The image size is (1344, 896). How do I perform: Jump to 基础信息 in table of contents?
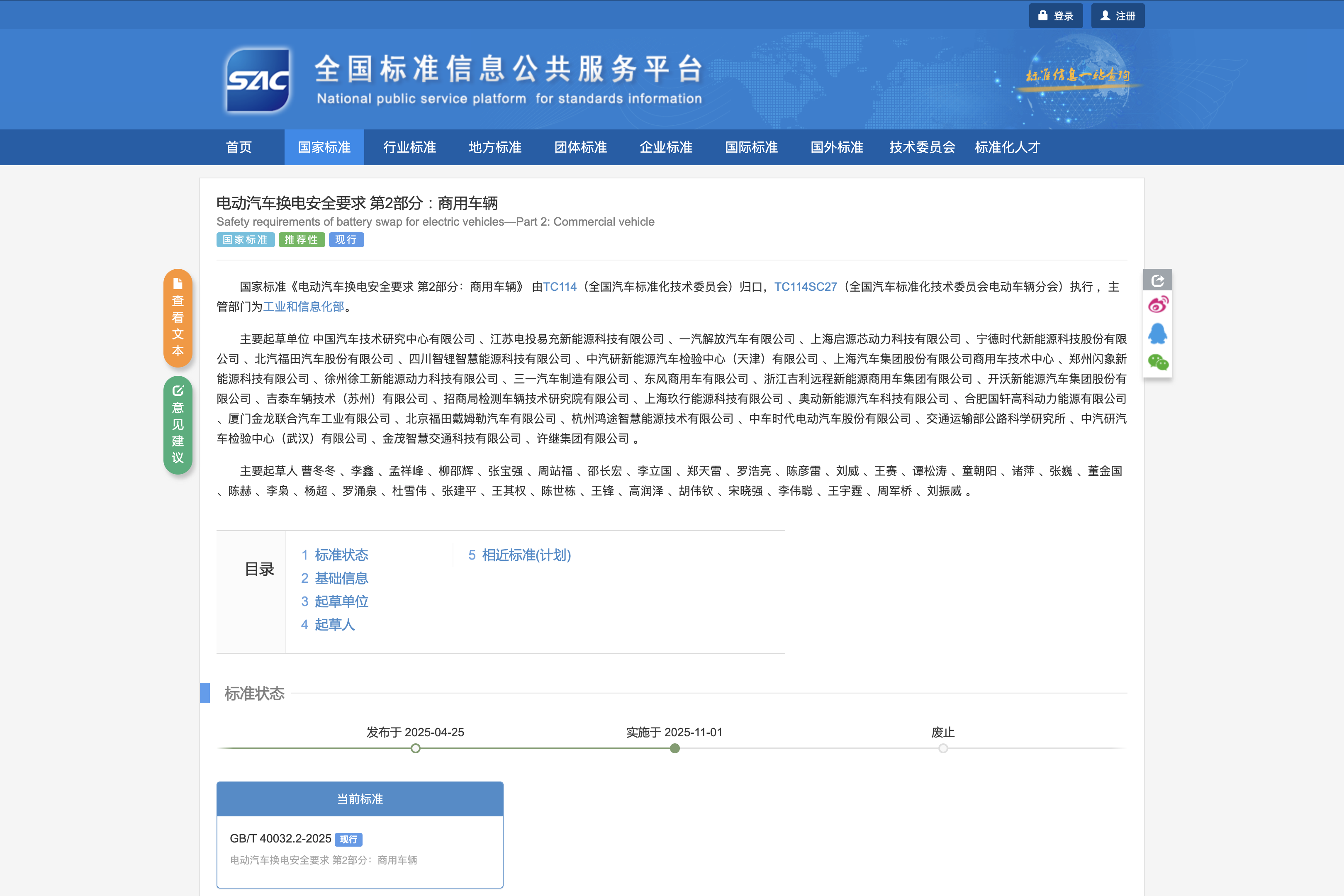pyautogui.click(x=341, y=578)
